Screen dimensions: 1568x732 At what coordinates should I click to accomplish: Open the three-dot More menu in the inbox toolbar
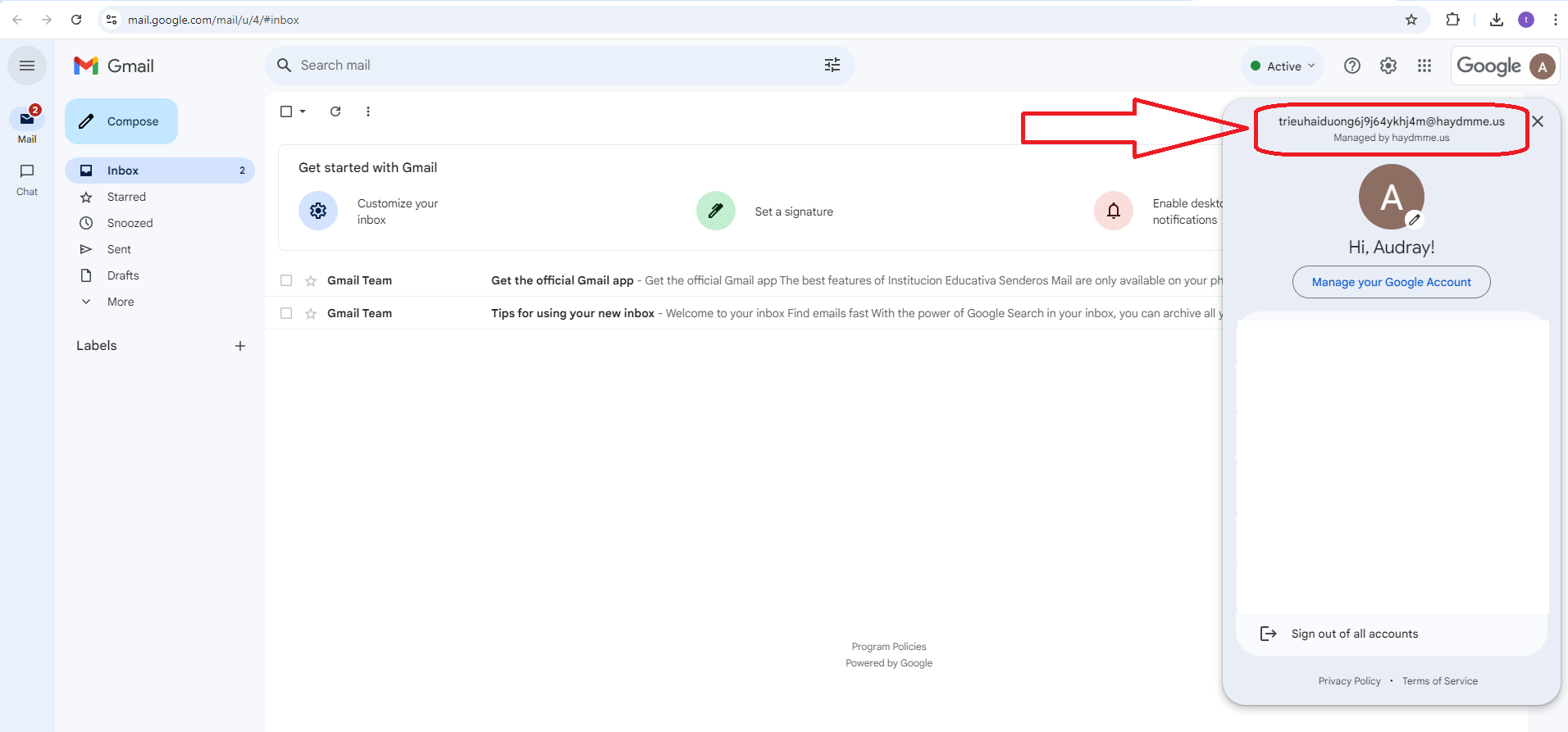pos(368,111)
